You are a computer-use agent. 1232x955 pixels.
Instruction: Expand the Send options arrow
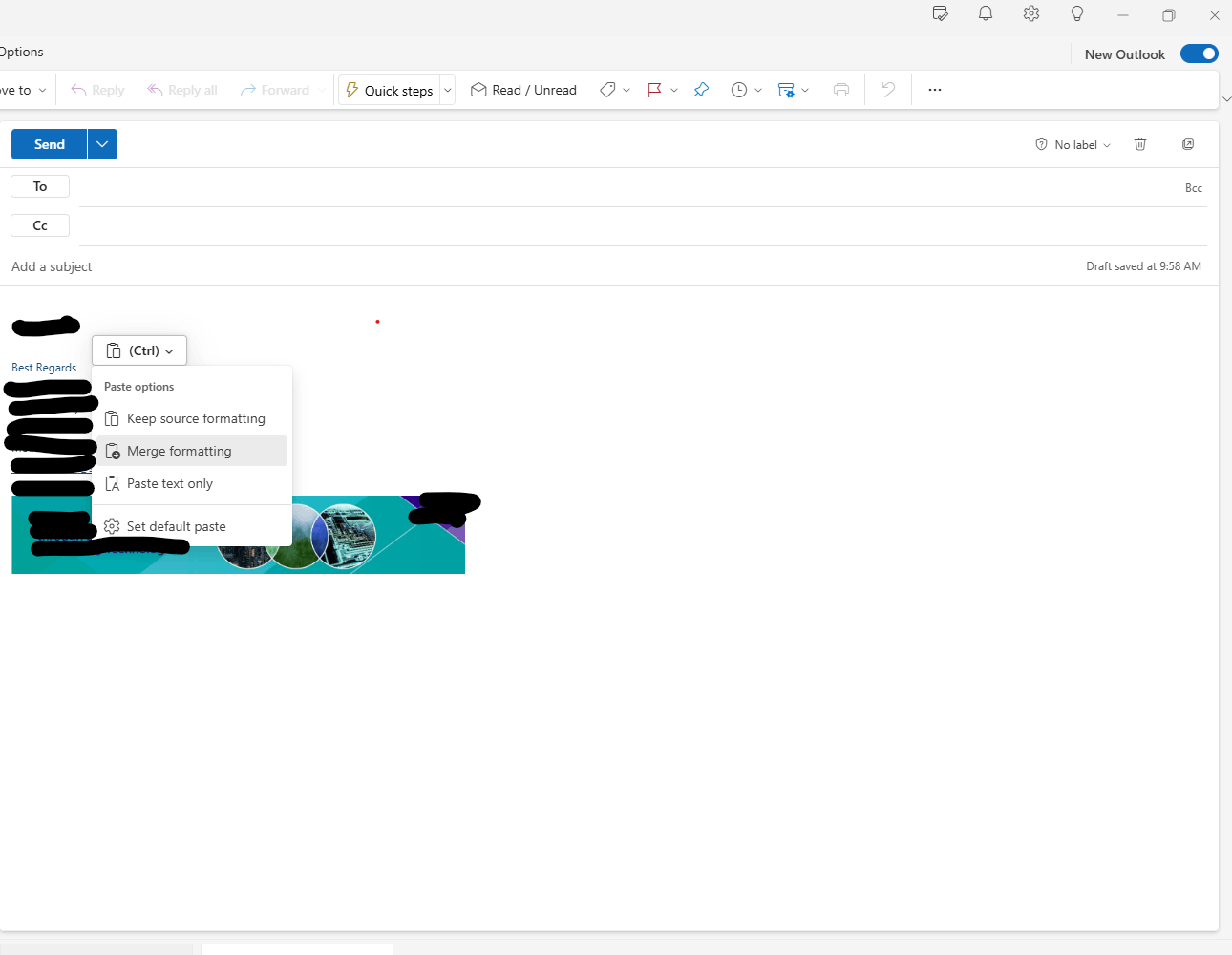point(102,144)
